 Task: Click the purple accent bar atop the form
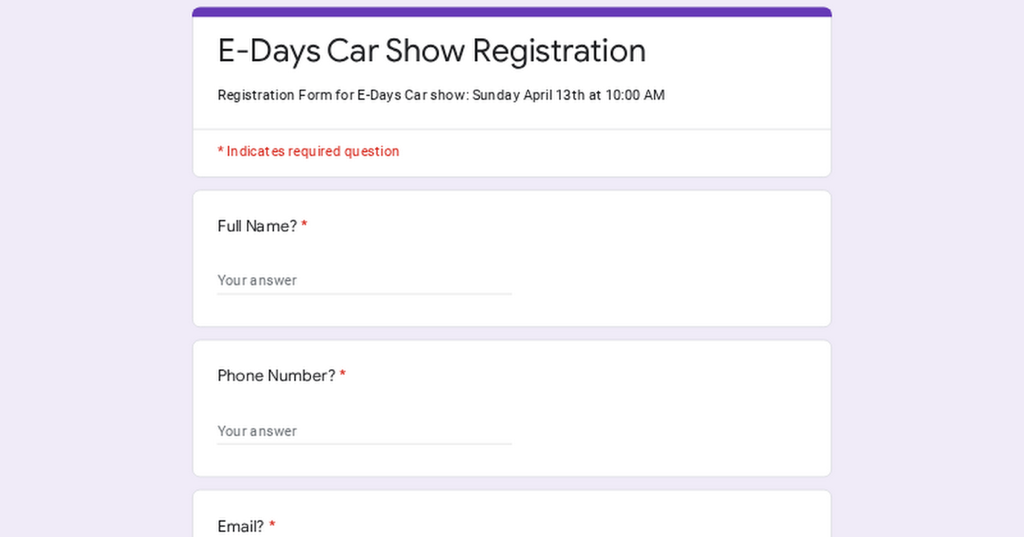pos(512,12)
